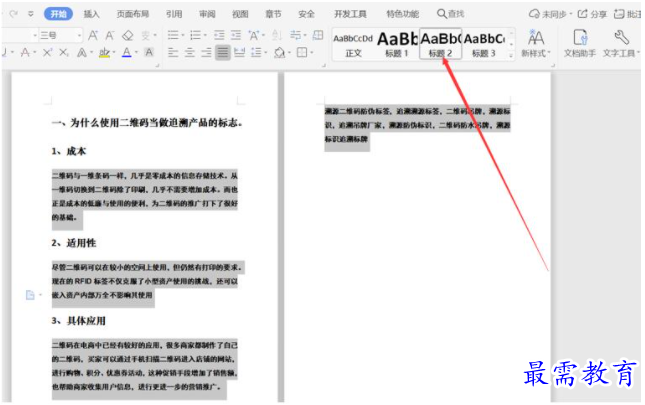Click the 查找 search box
The height and width of the screenshot is (405, 645).
(450, 14)
